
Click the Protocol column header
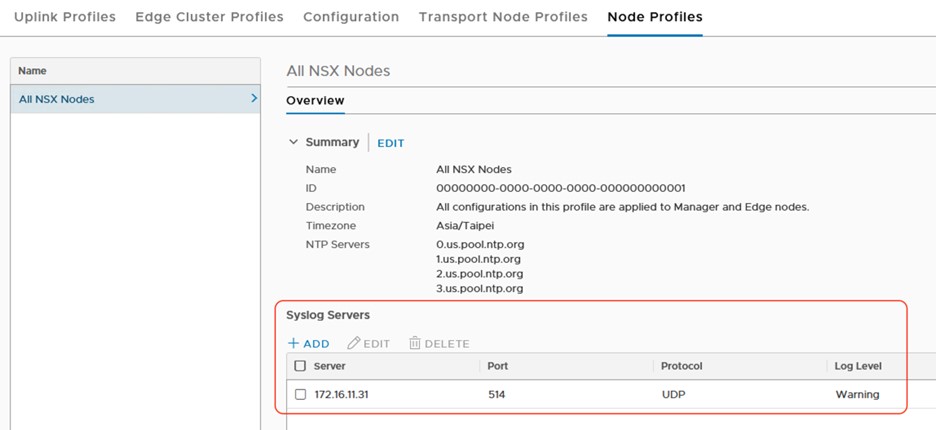click(682, 366)
